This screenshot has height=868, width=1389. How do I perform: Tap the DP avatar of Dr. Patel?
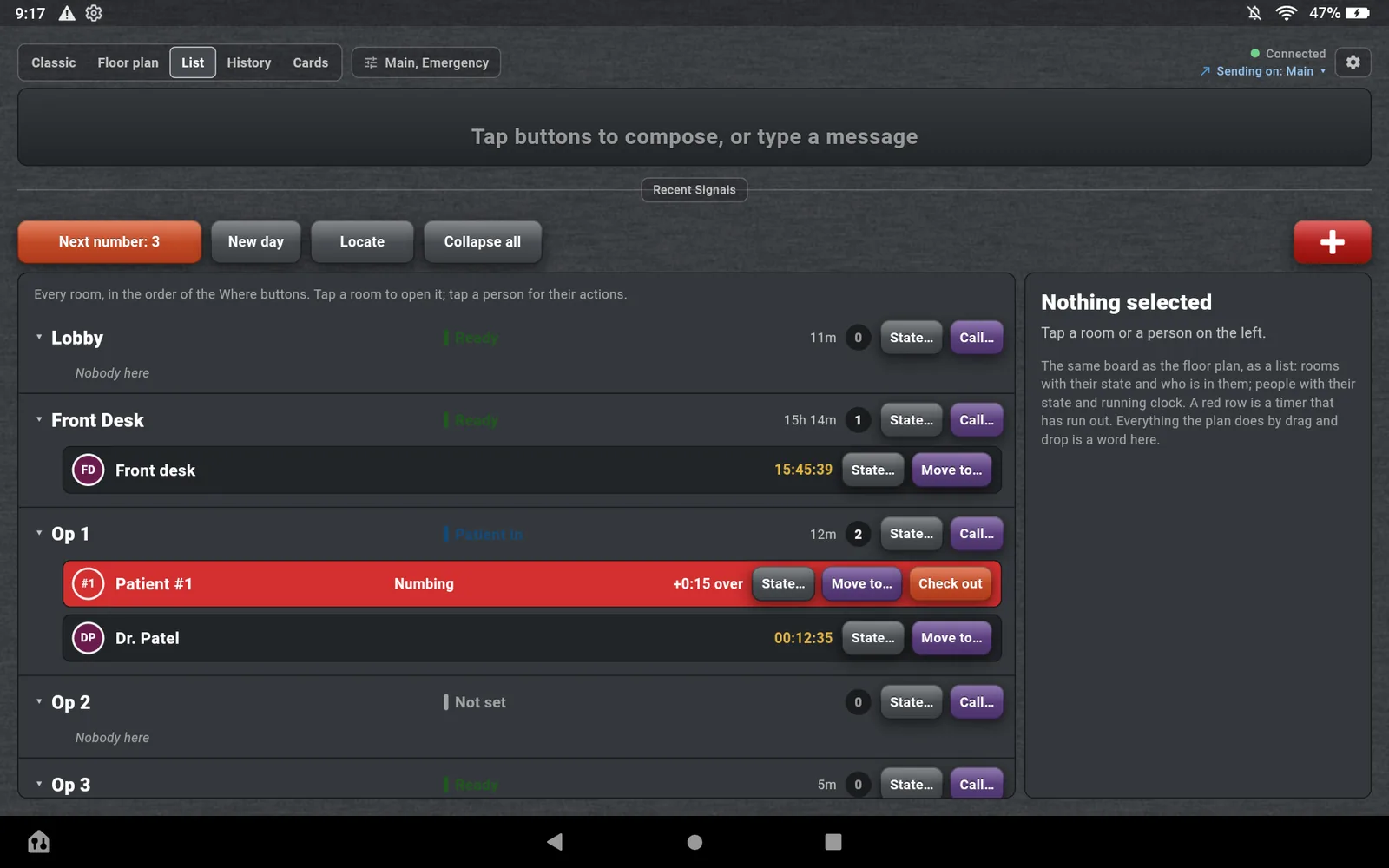point(88,638)
